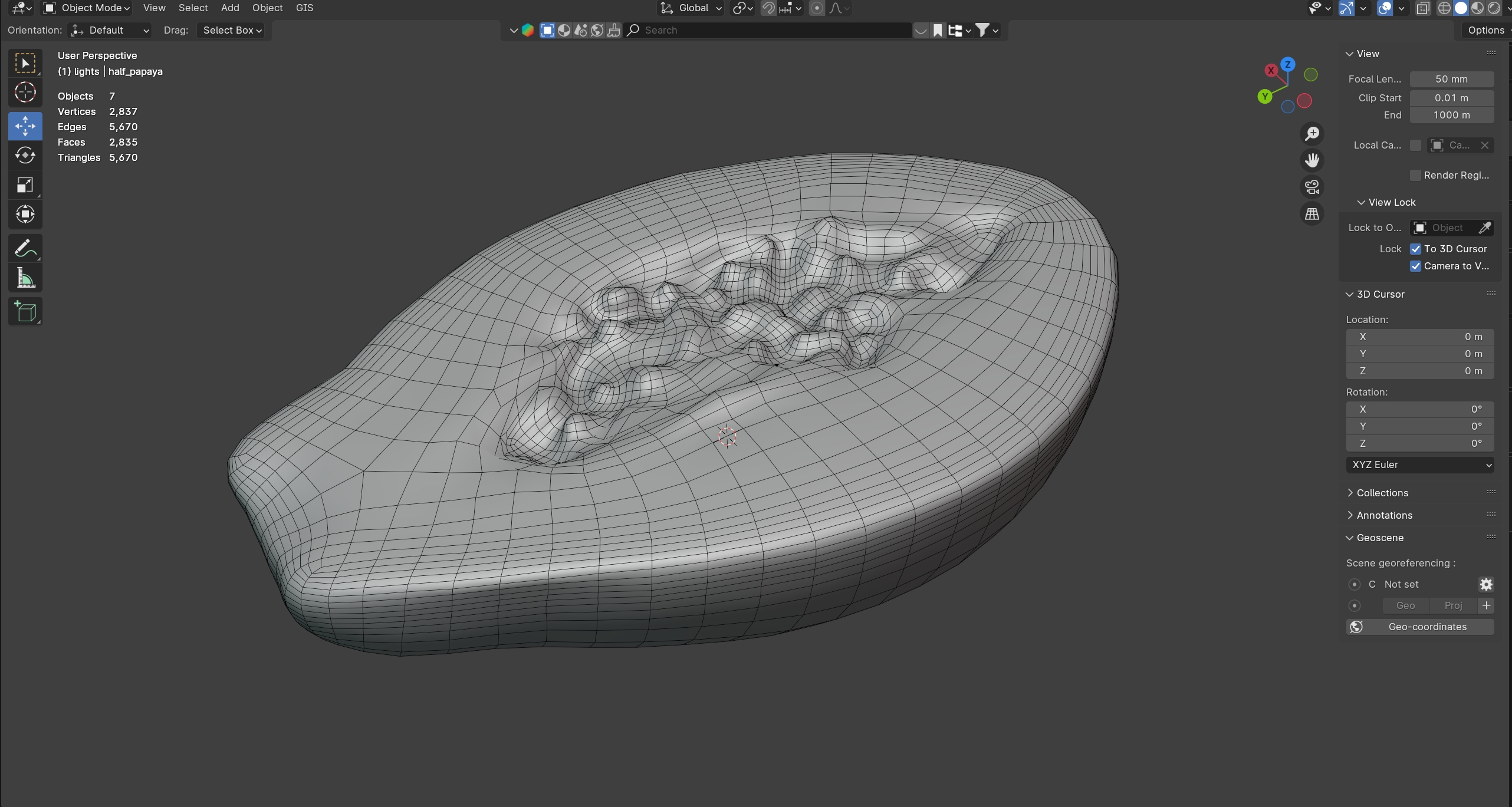Click the Options button
Viewport: 1512px width, 807px height.
point(1485,31)
